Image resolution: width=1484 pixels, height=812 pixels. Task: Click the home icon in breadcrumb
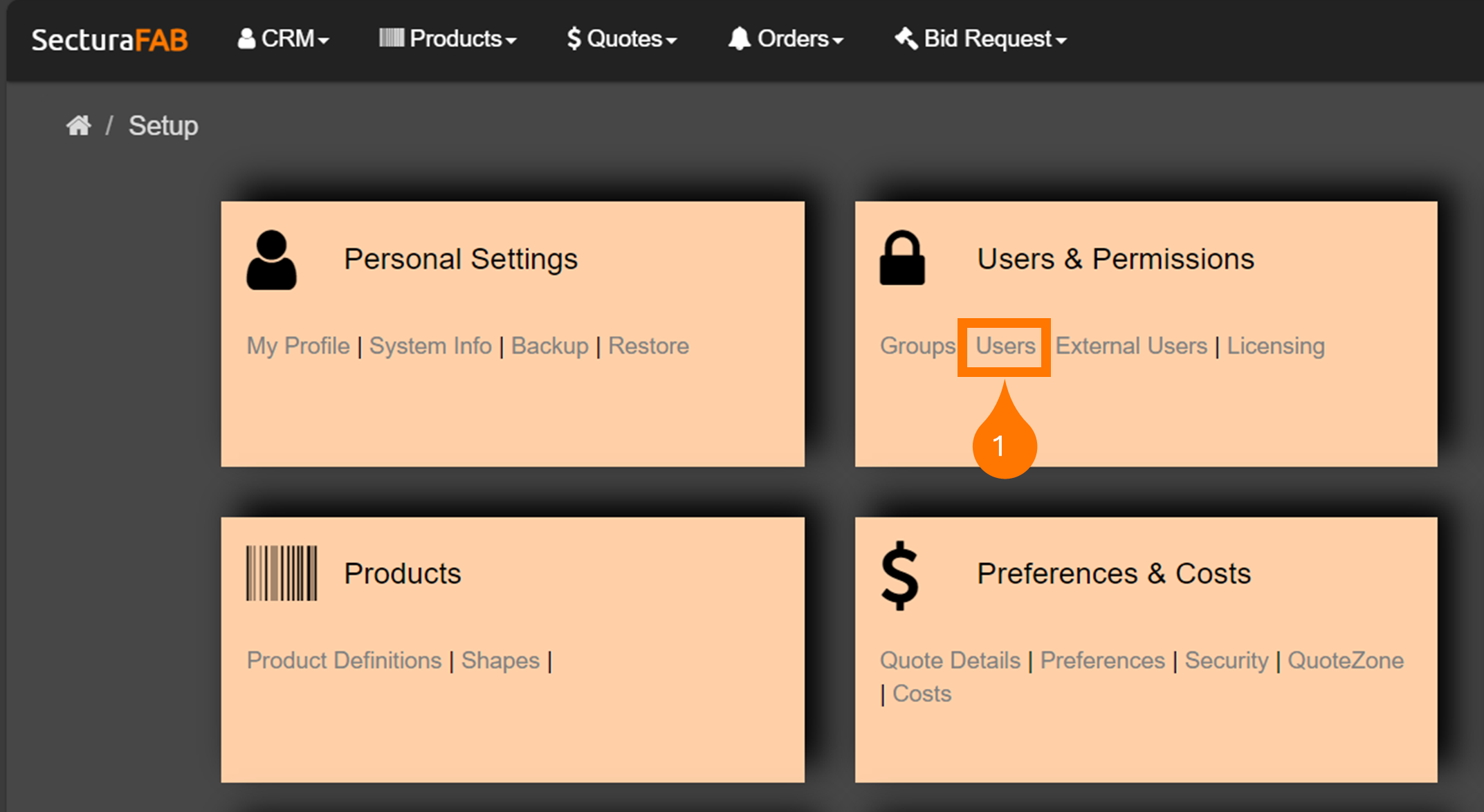(x=79, y=126)
